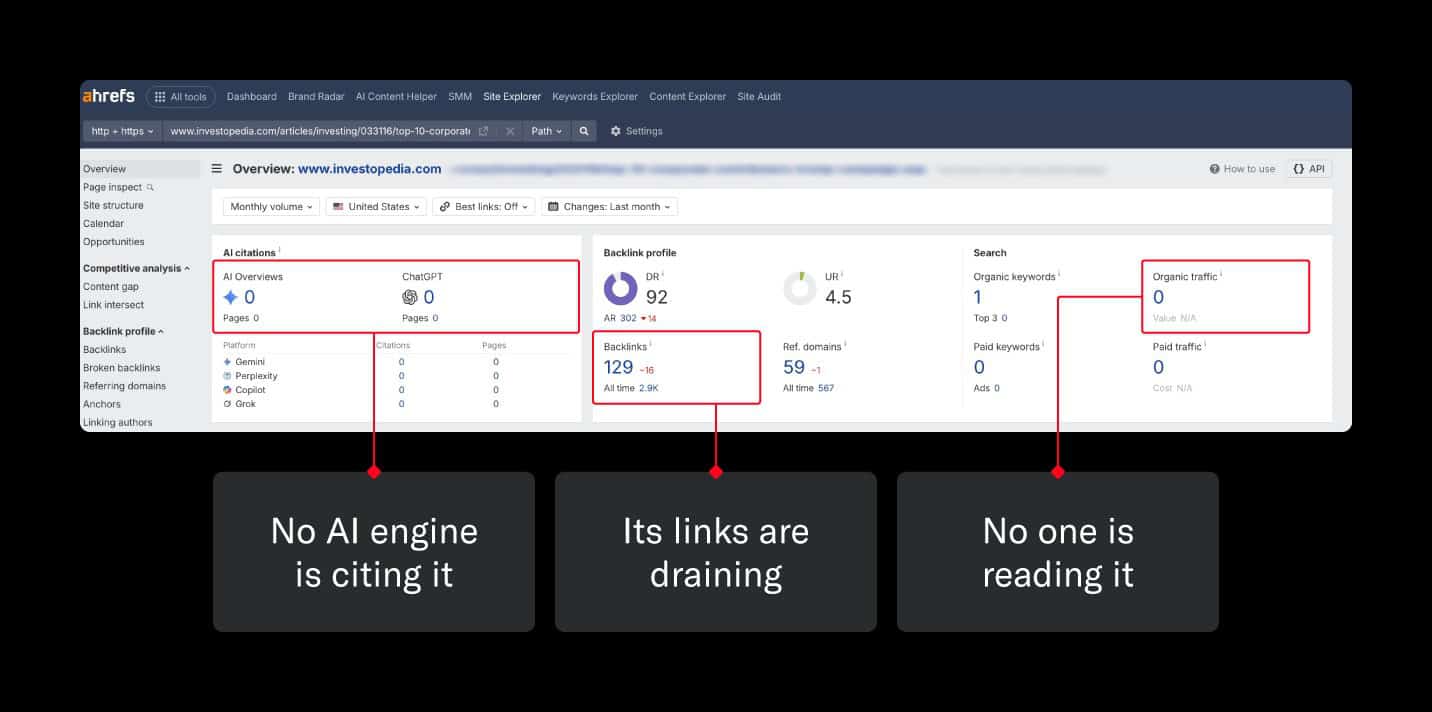Click the AI Overviews citation count
1432x712 pixels.
coord(249,297)
